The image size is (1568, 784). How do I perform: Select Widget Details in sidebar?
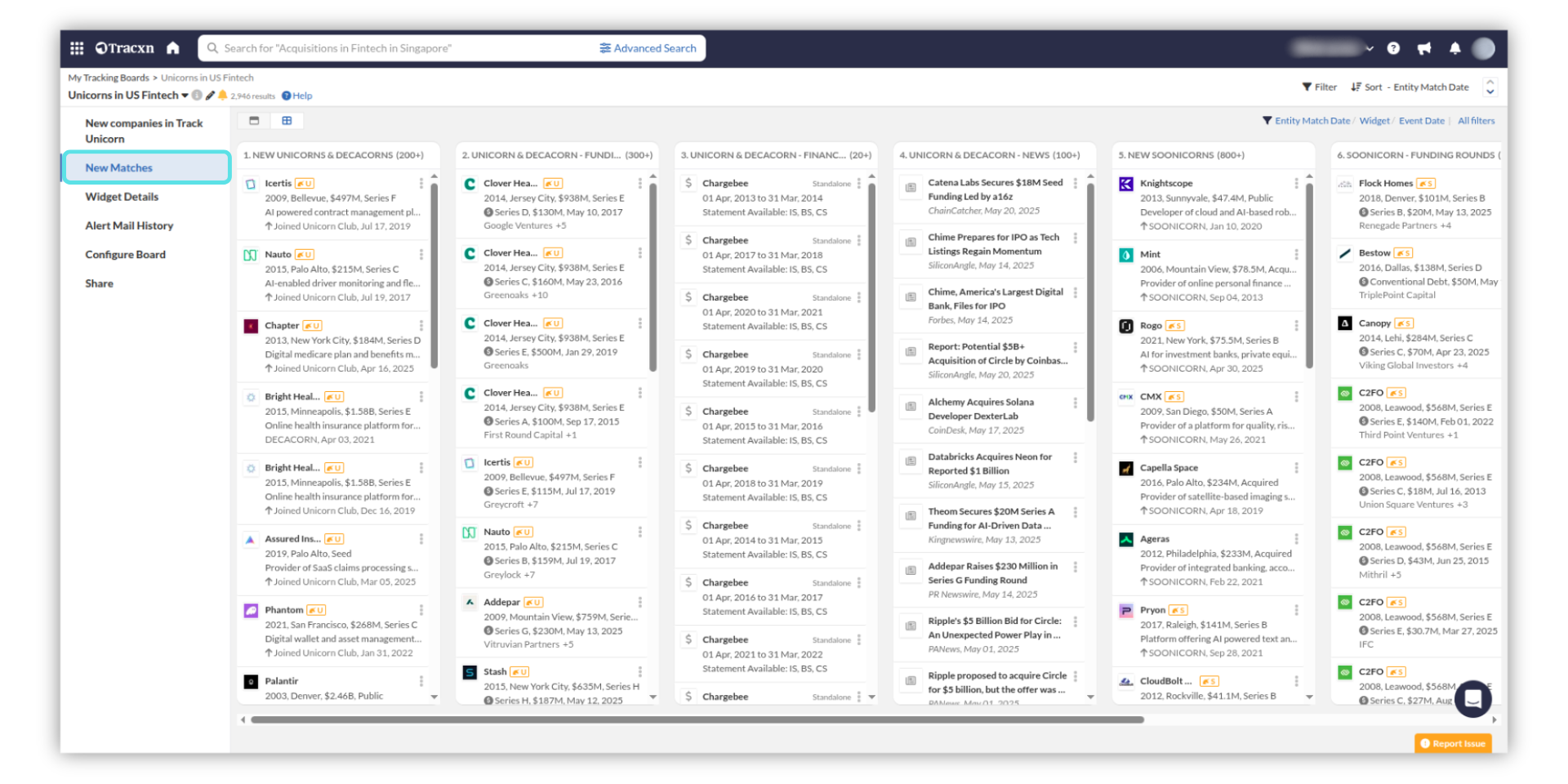point(122,197)
